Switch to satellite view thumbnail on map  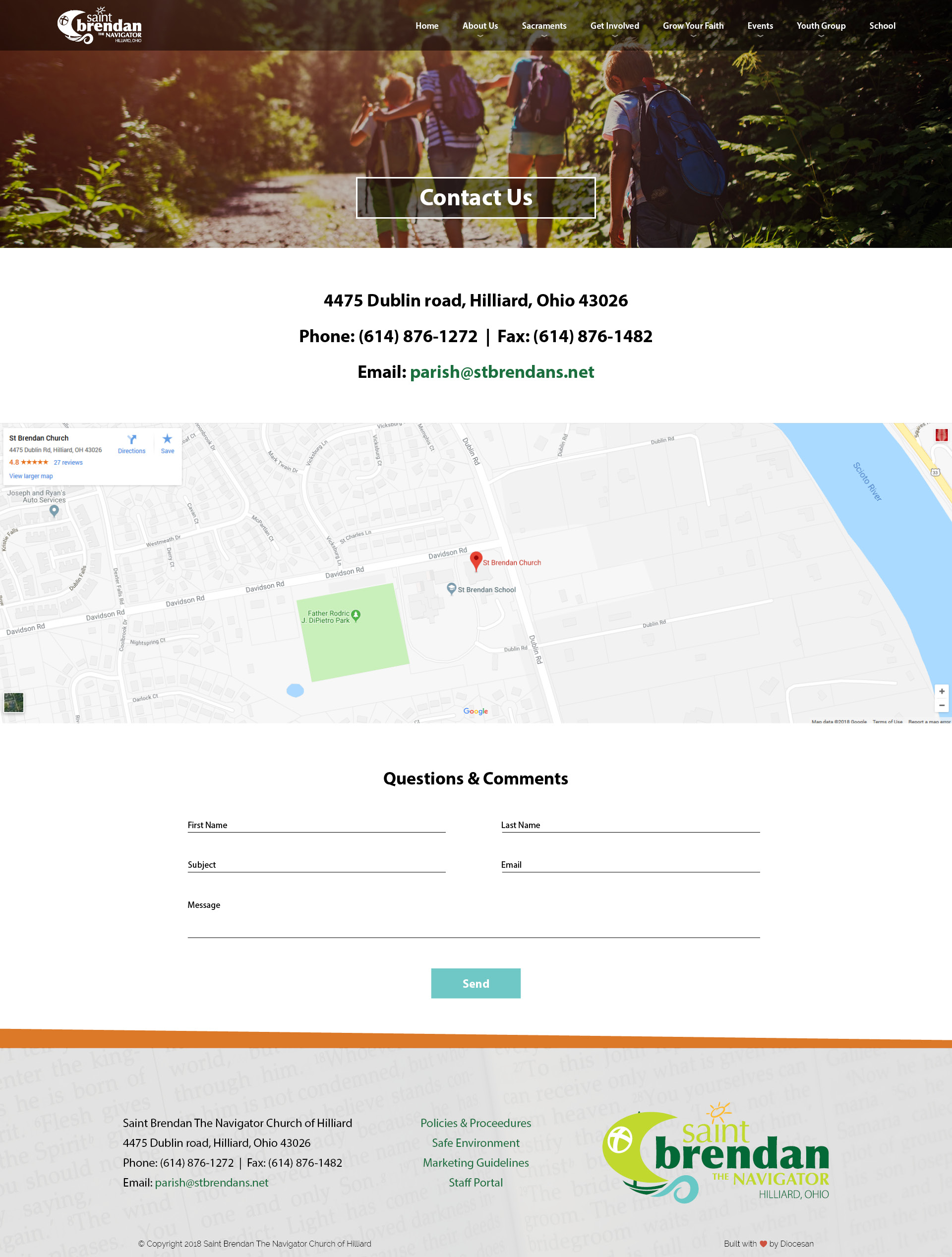click(x=14, y=702)
